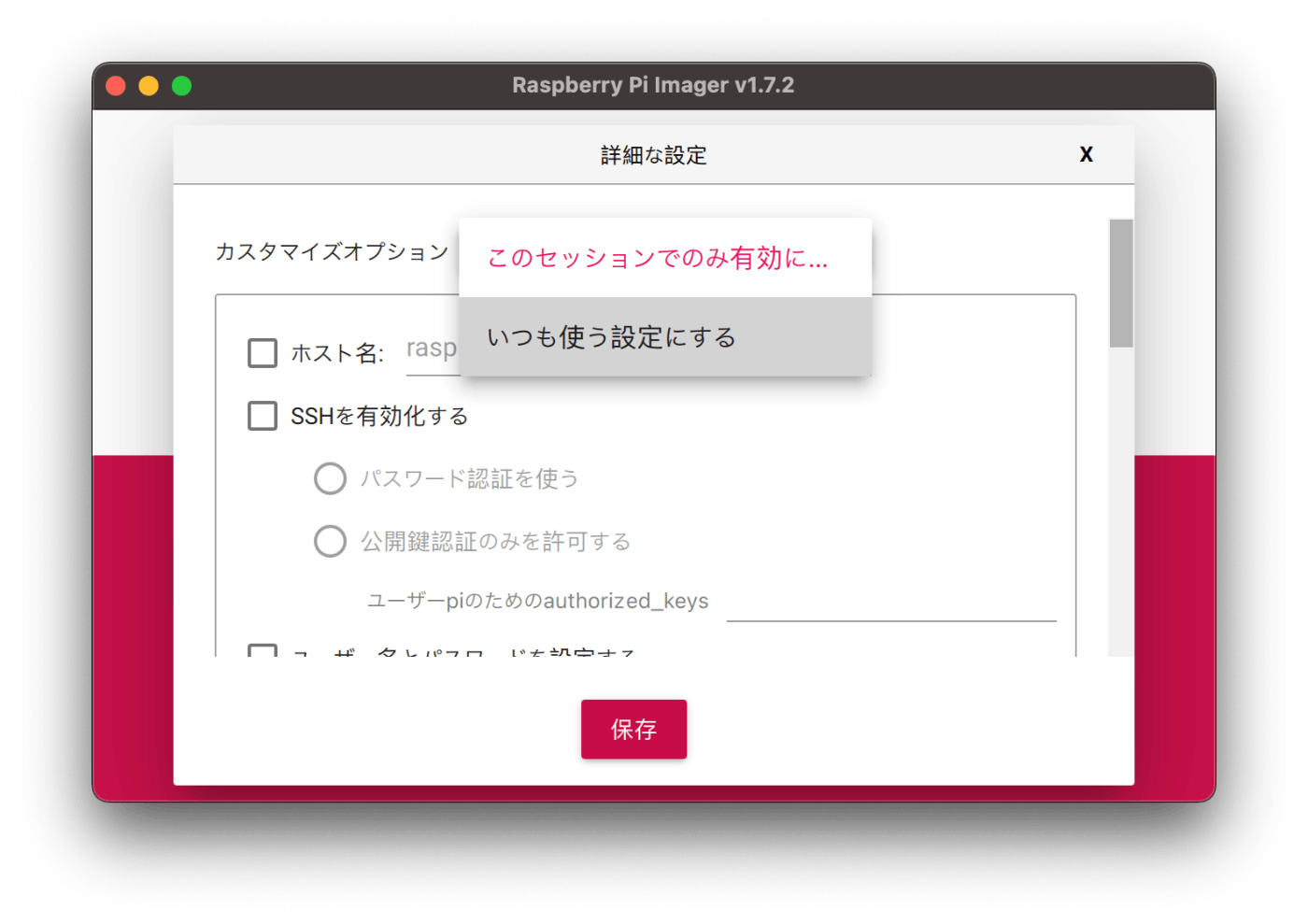Enable the ホスト名 checkbox

tap(263, 353)
